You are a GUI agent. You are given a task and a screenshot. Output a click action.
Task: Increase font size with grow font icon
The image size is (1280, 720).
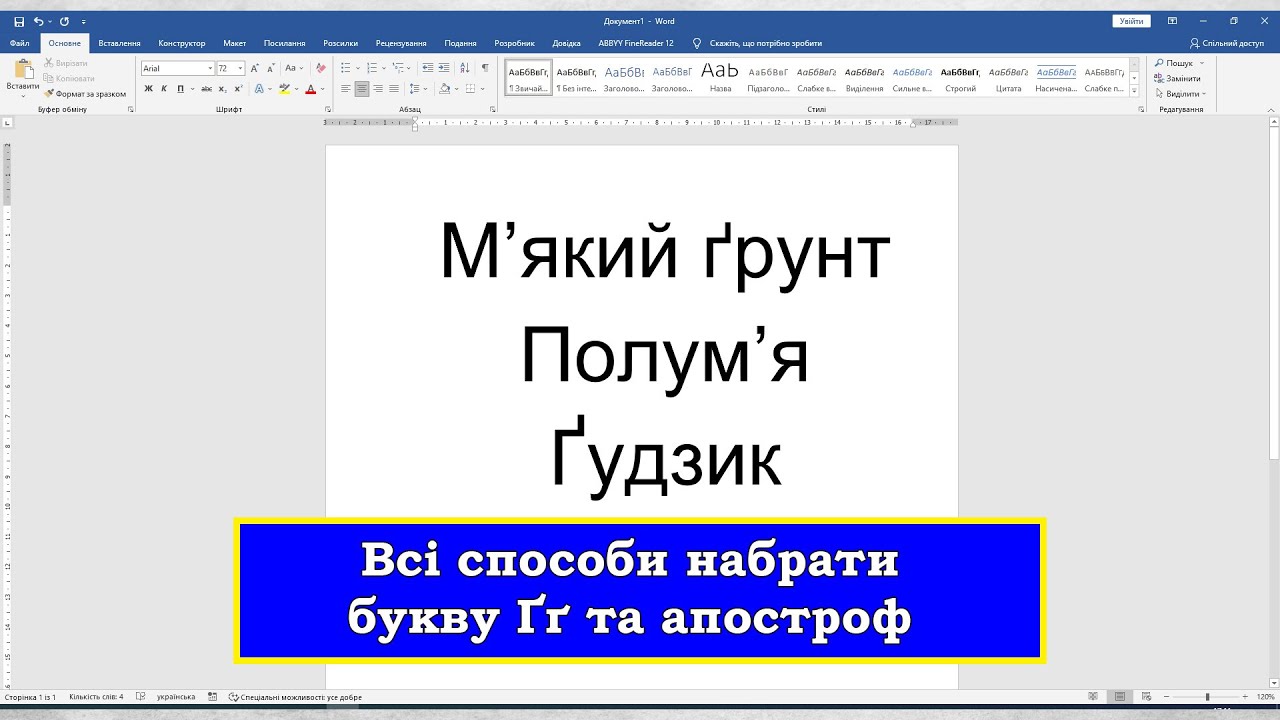click(255, 68)
